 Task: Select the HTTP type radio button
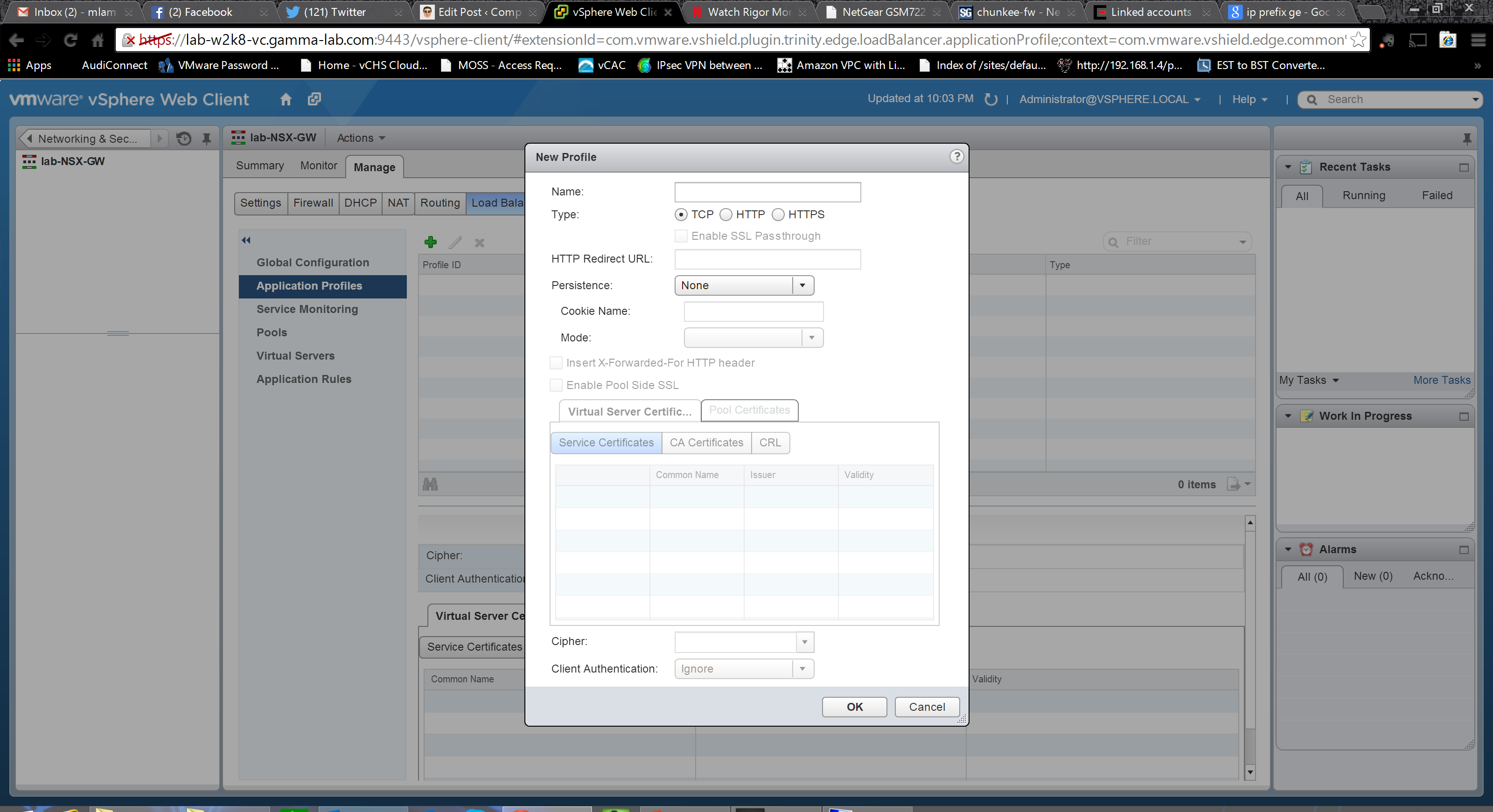coord(726,215)
